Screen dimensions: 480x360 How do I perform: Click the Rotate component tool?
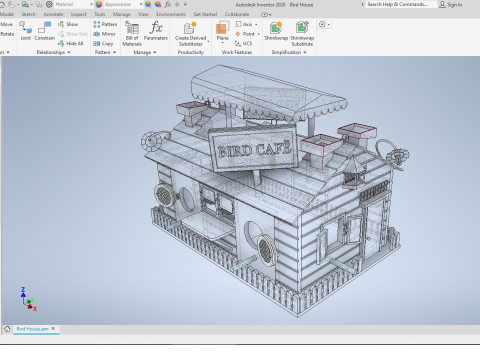[x=7, y=34]
